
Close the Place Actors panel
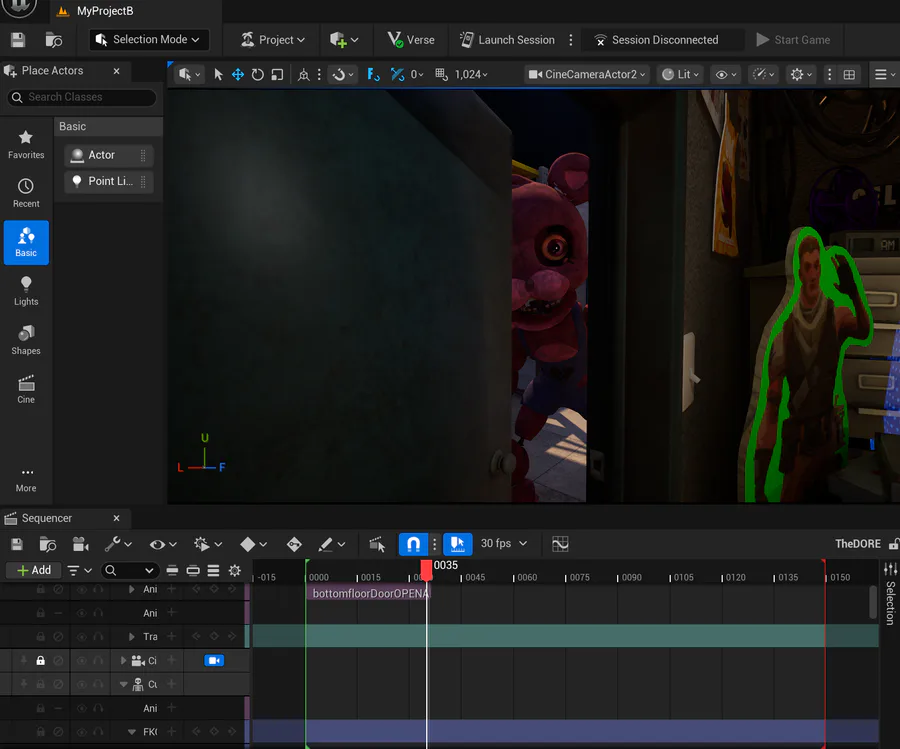pyautogui.click(x=117, y=71)
